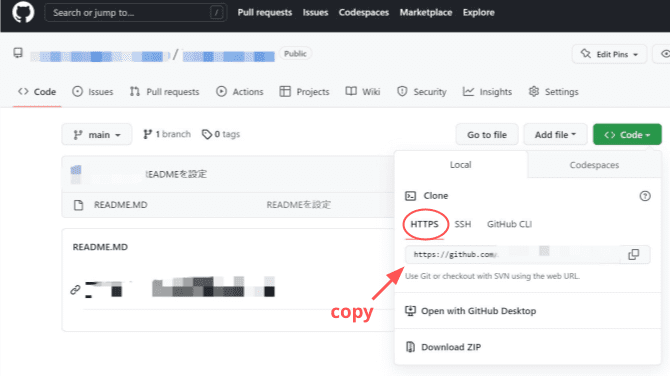The image size is (670, 376).
Task: Open the Insights tab
Action: tap(488, 92)
